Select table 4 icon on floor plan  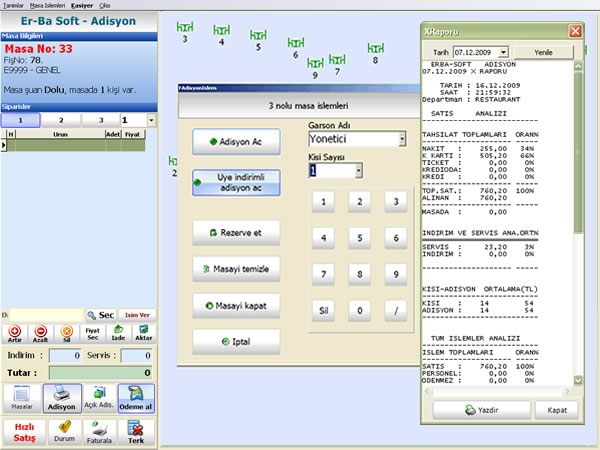(222, 30)
